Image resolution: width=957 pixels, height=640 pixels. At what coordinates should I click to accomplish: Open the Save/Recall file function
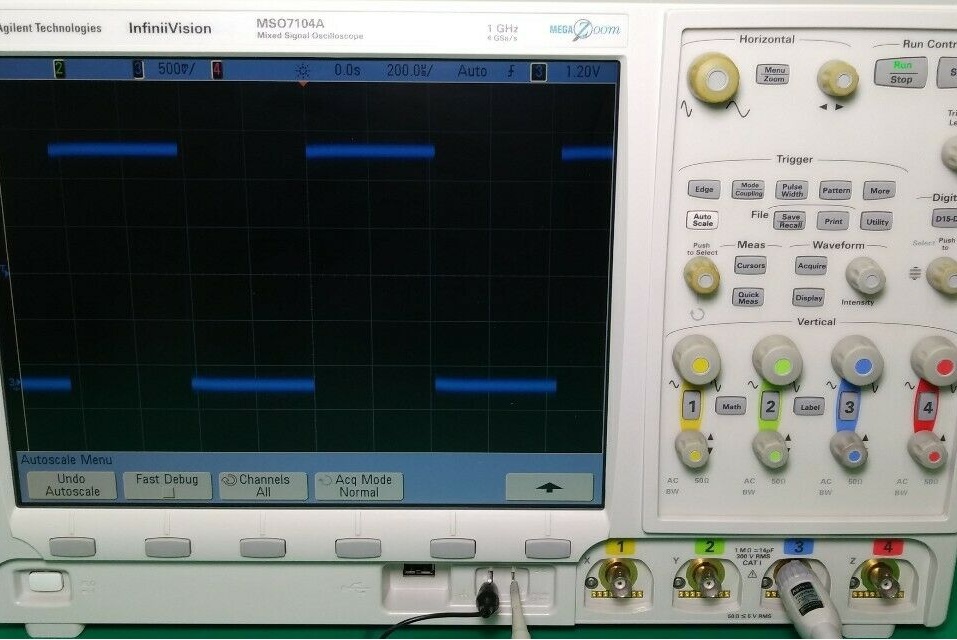point(789,221)
